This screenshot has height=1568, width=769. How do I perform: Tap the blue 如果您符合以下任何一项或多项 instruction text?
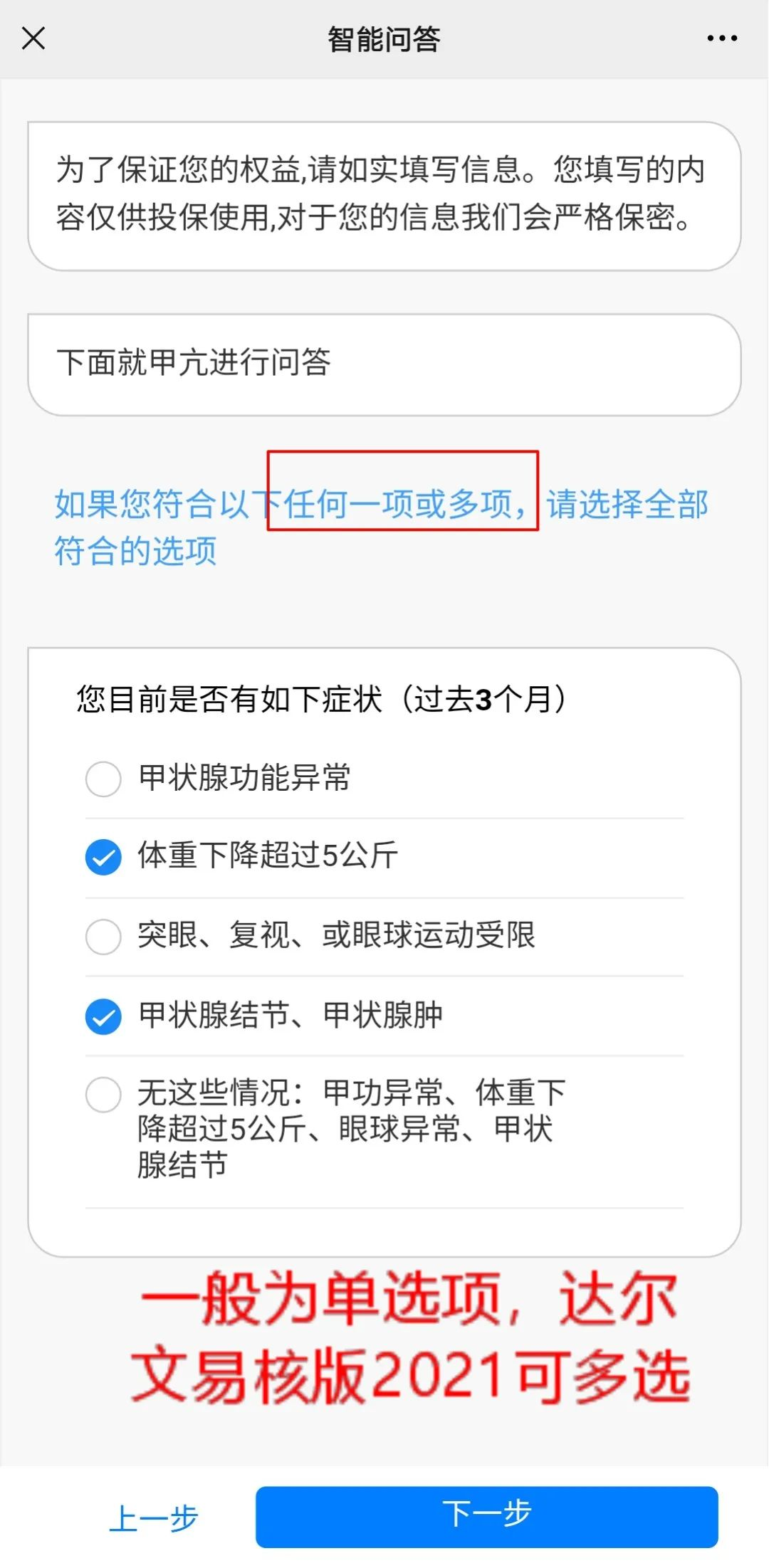[x=381, y=527]
